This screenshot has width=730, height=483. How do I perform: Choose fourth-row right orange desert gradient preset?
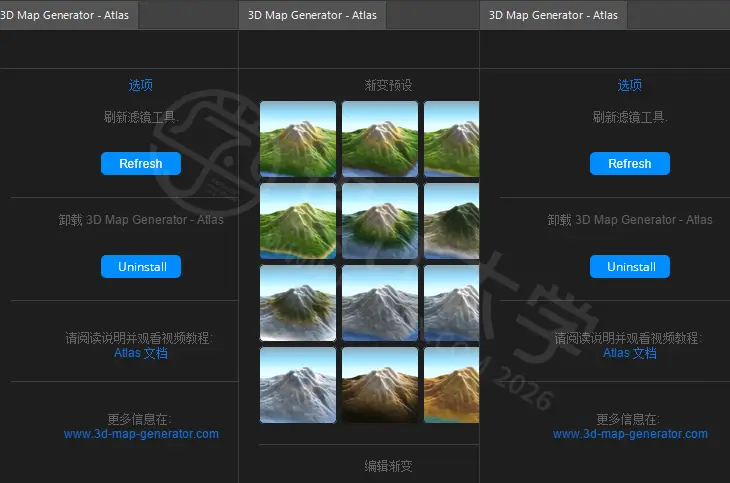pyautogui.click(x=451, y=385)
